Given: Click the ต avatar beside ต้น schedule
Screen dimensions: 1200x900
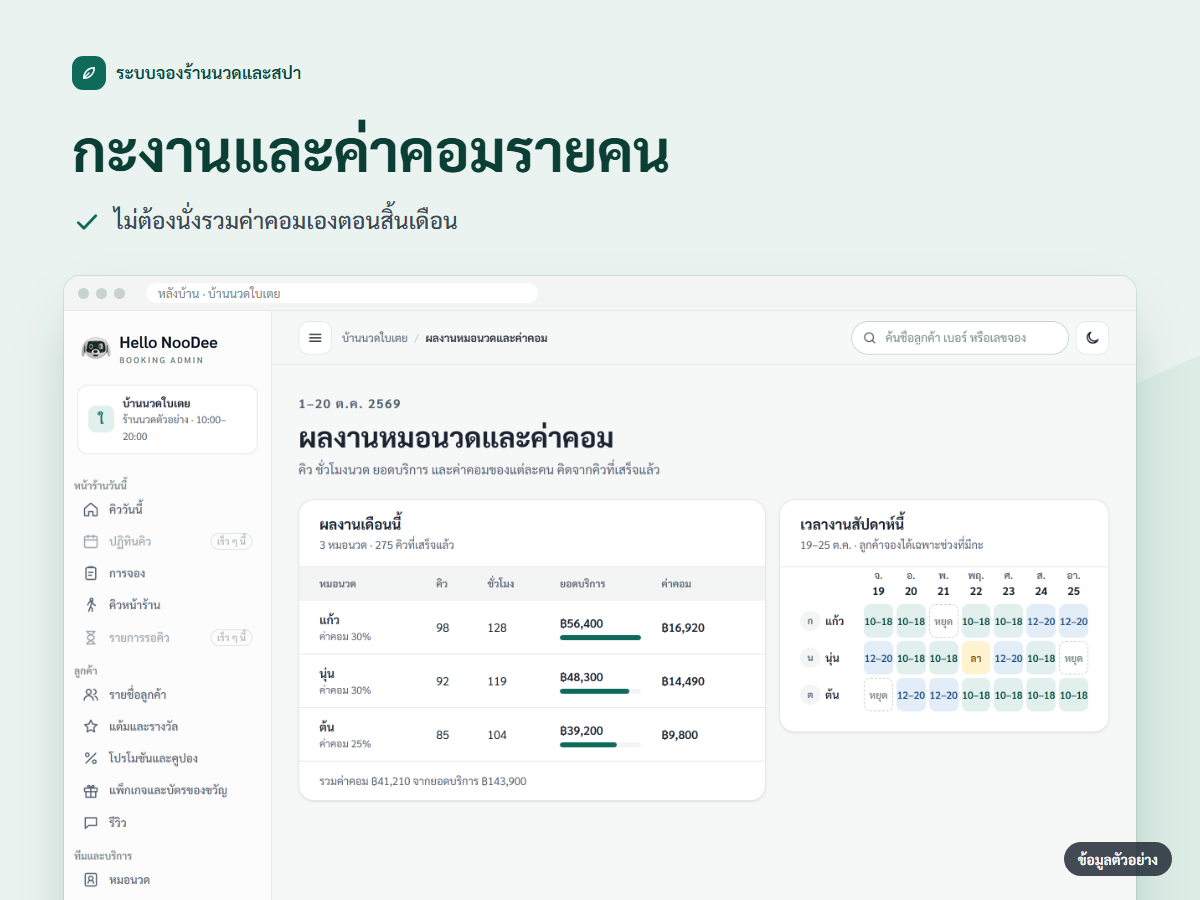Looking at the screenshot, I should pyautogui.click(x=809, y=695).
